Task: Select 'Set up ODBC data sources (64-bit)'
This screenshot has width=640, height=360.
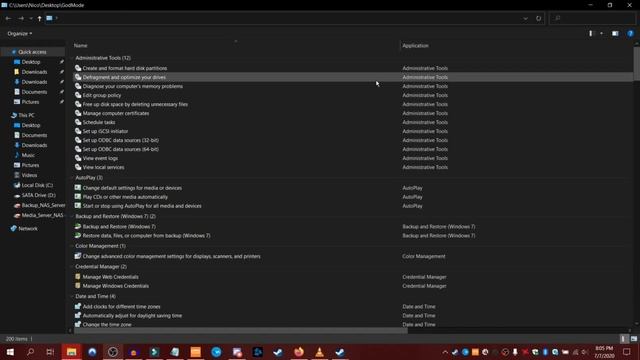Action: 120,149
